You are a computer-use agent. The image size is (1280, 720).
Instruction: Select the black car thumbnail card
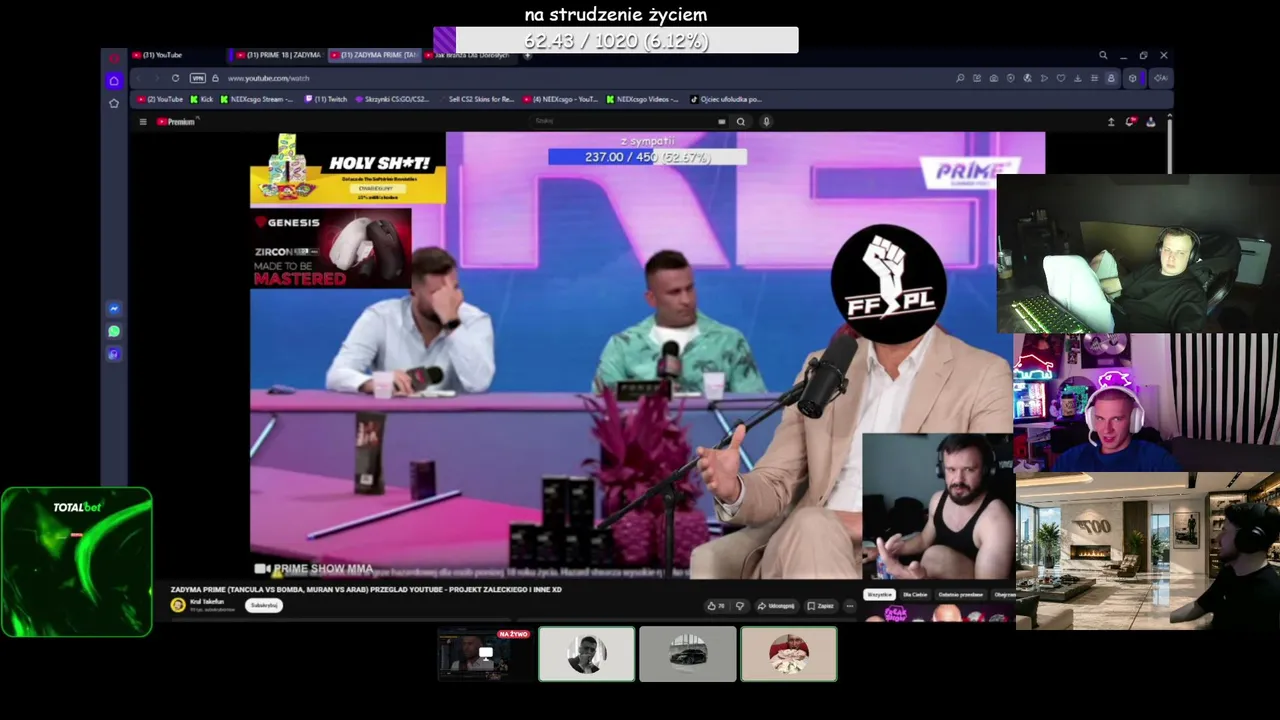687,654
